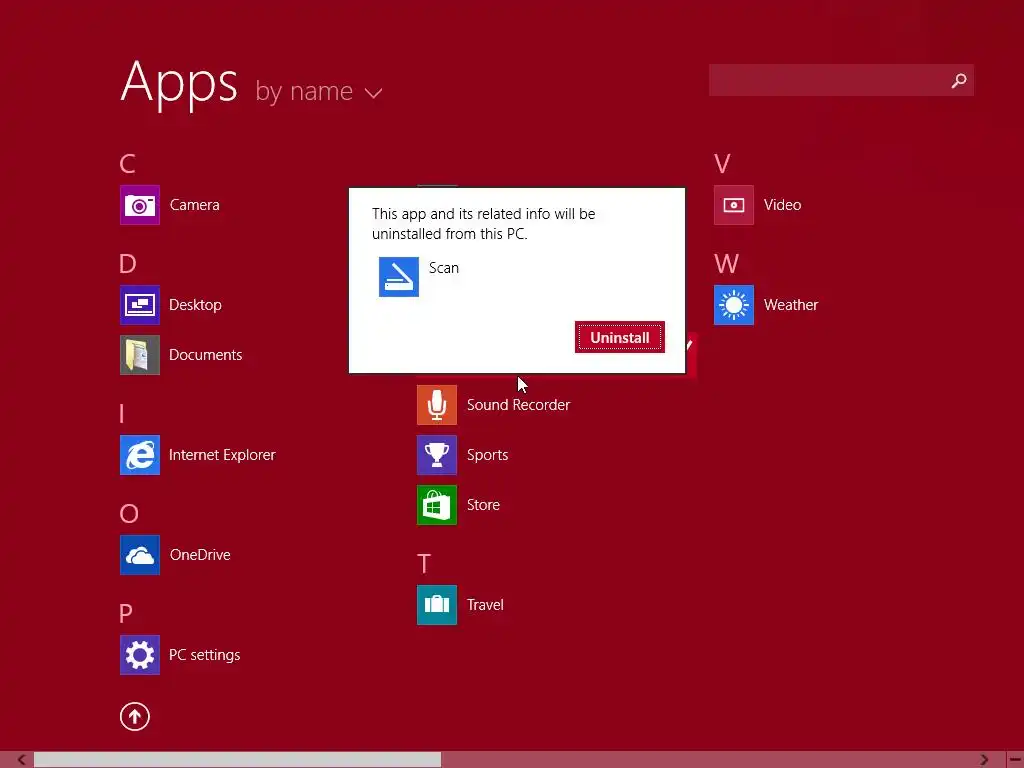
Task: Click the 'Sound Recorder' app label
Action: pyautogui.click(x=519, y=405)
